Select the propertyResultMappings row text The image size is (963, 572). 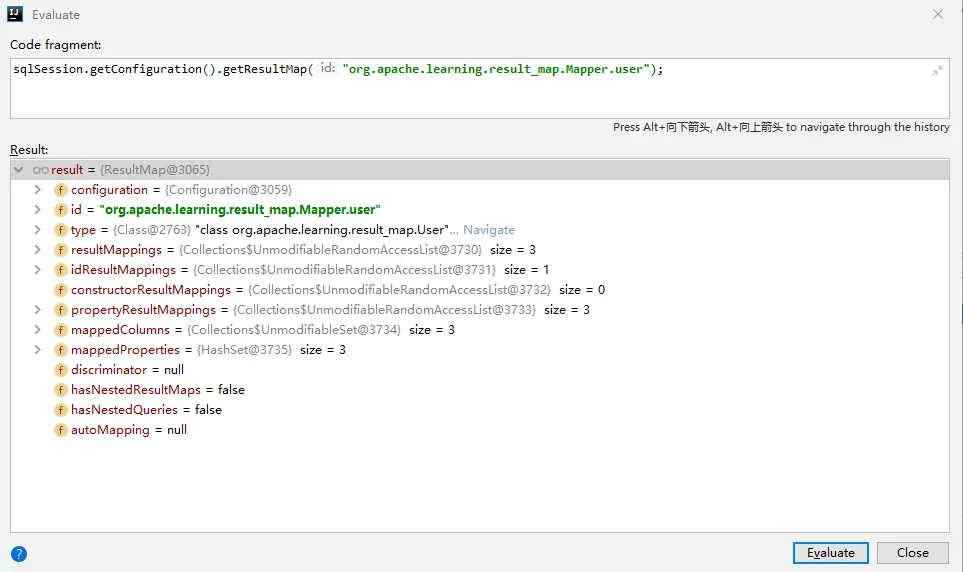(x=330, y=310)
